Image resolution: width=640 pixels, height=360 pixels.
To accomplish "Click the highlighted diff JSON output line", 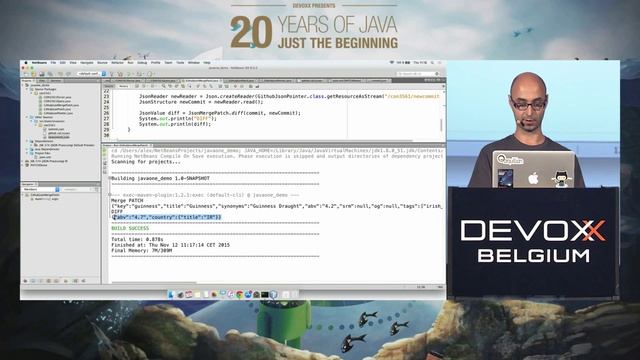I will coord(166,217).
